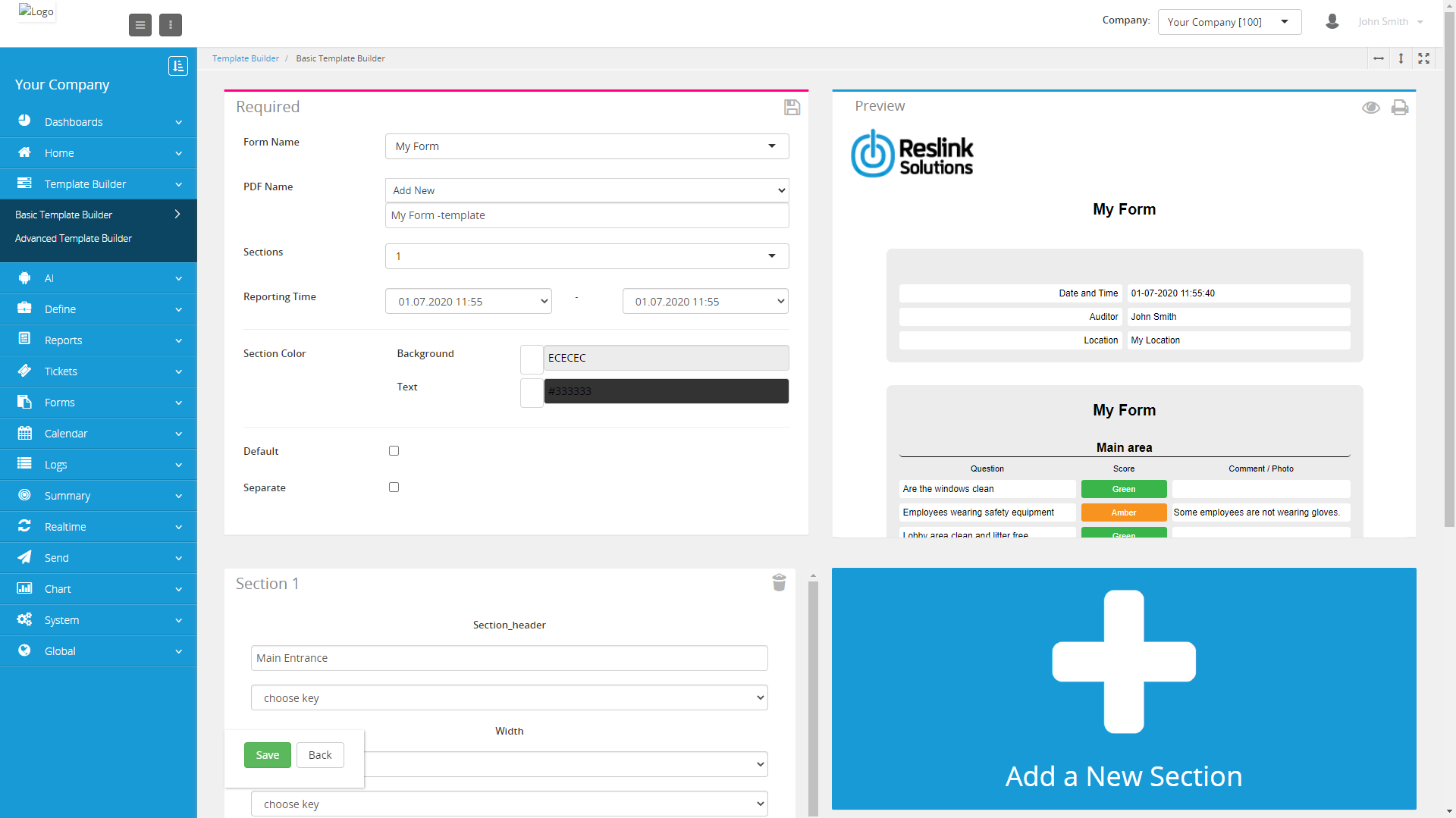This screenshot has height=818, width=1456.
Task: Click the fullscreen expand icon
Action: tap(1423, 58)
